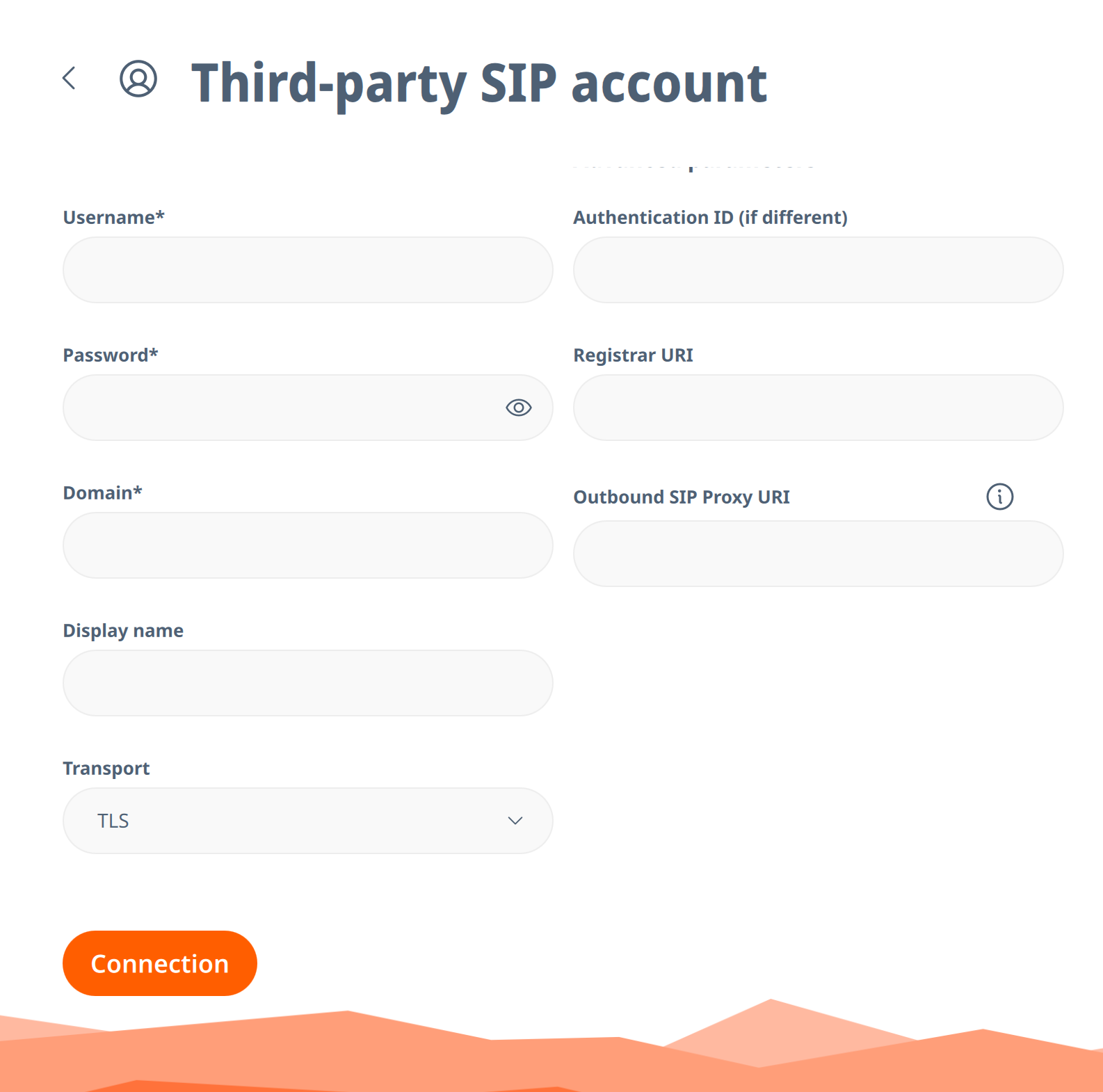1103x1092 pixels.
Task: Click inside the Username field
Action: coord(306,270)
